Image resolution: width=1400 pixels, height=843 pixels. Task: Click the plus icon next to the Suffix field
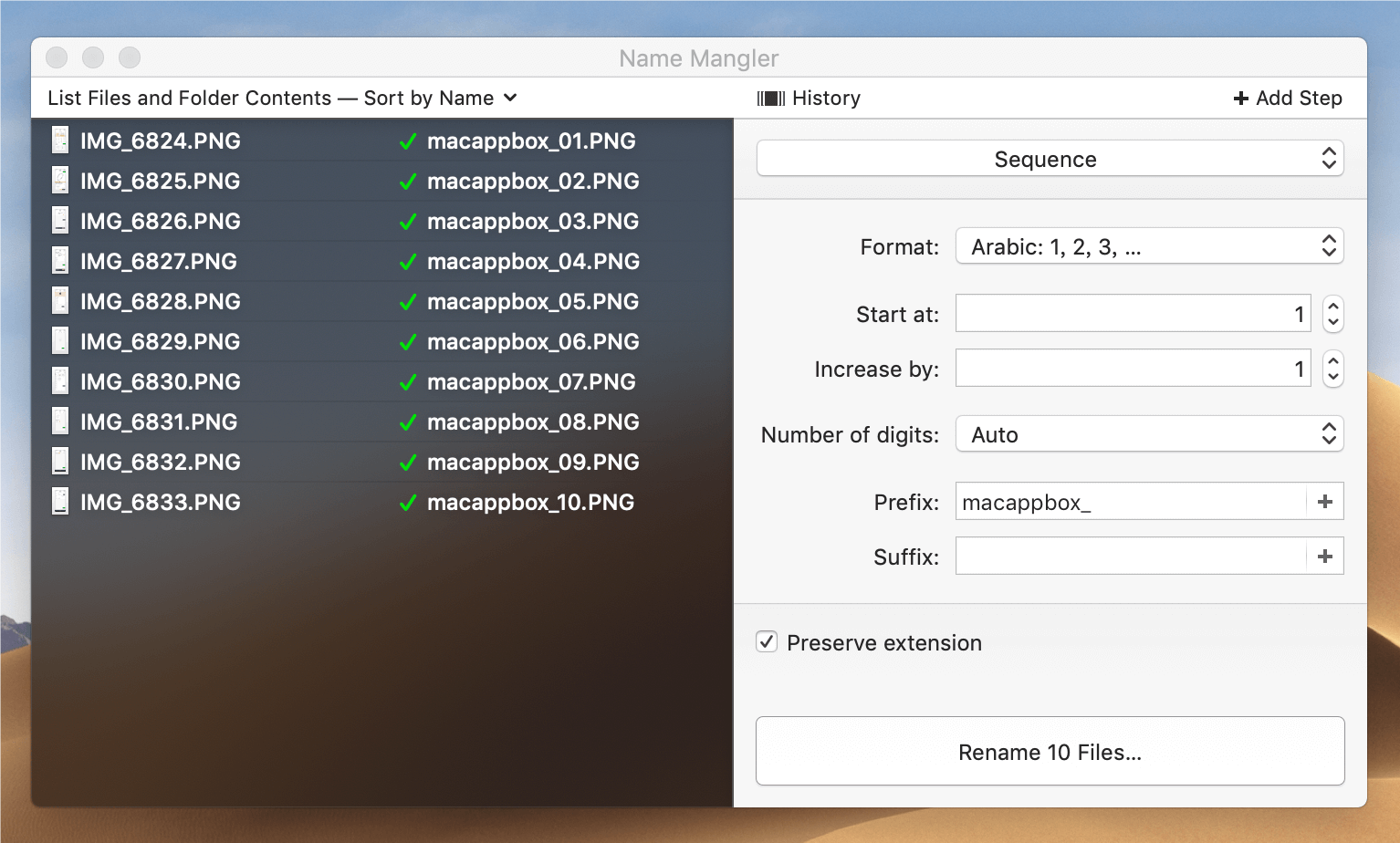click(1324, 556)
